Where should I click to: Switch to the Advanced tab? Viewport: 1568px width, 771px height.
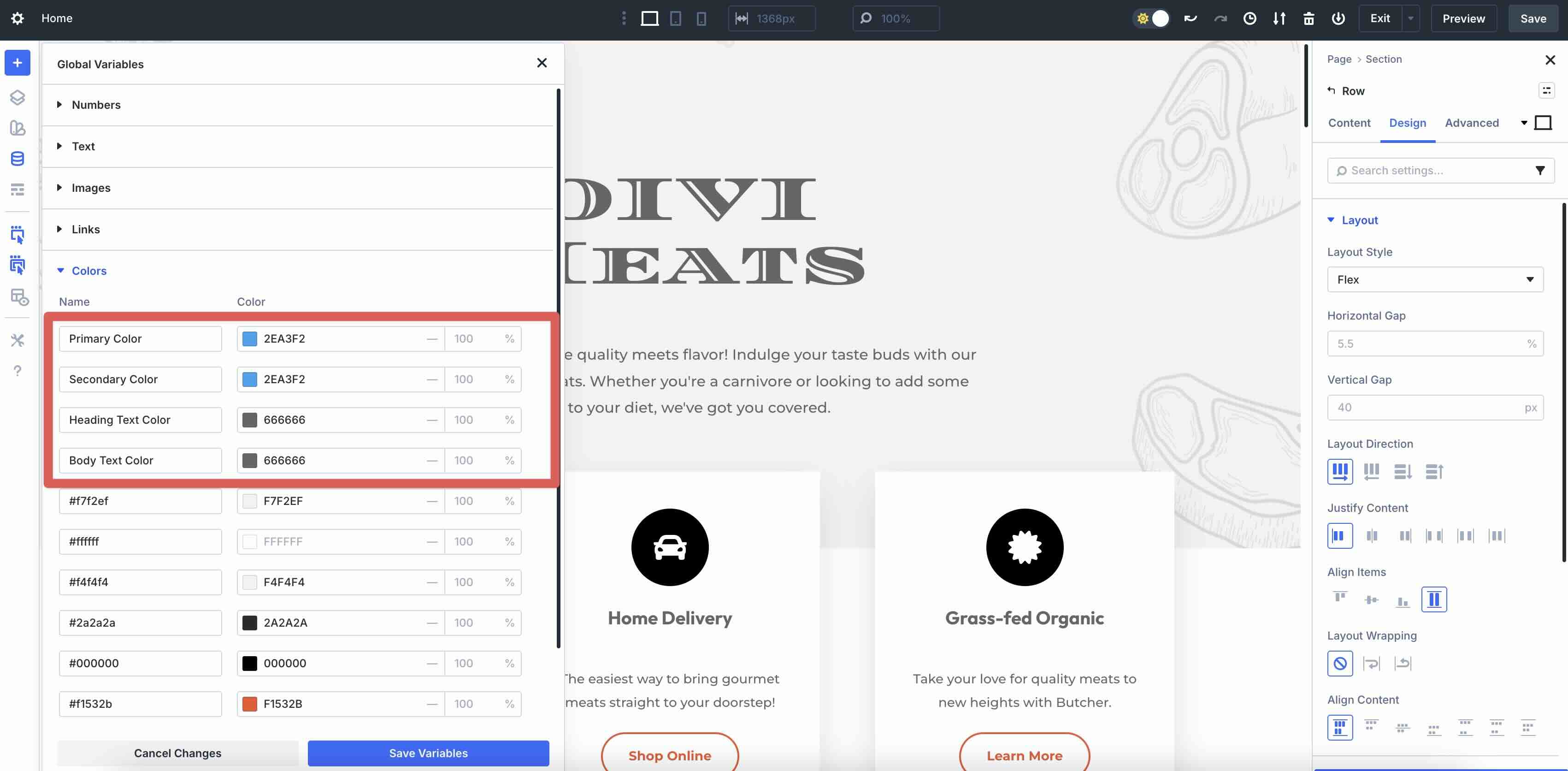[x=1472, y=123]
